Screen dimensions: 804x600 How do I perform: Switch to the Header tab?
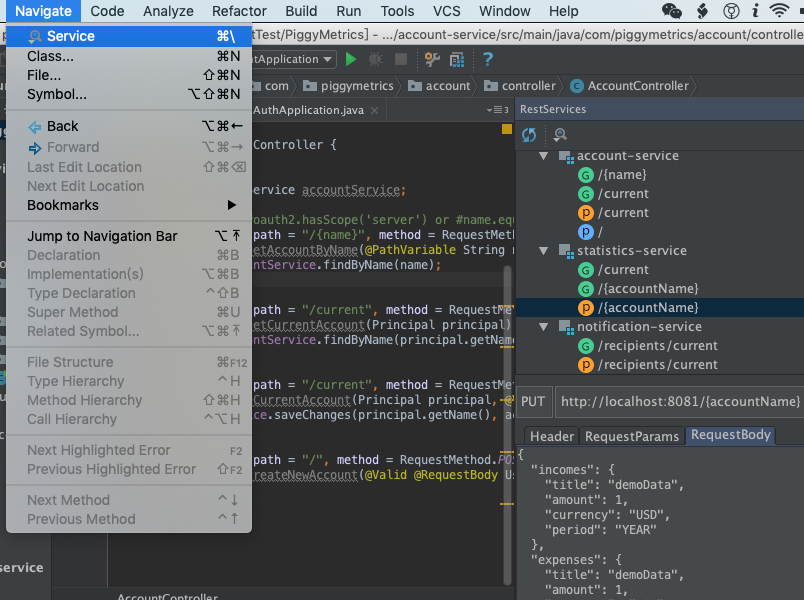point(552,436)
